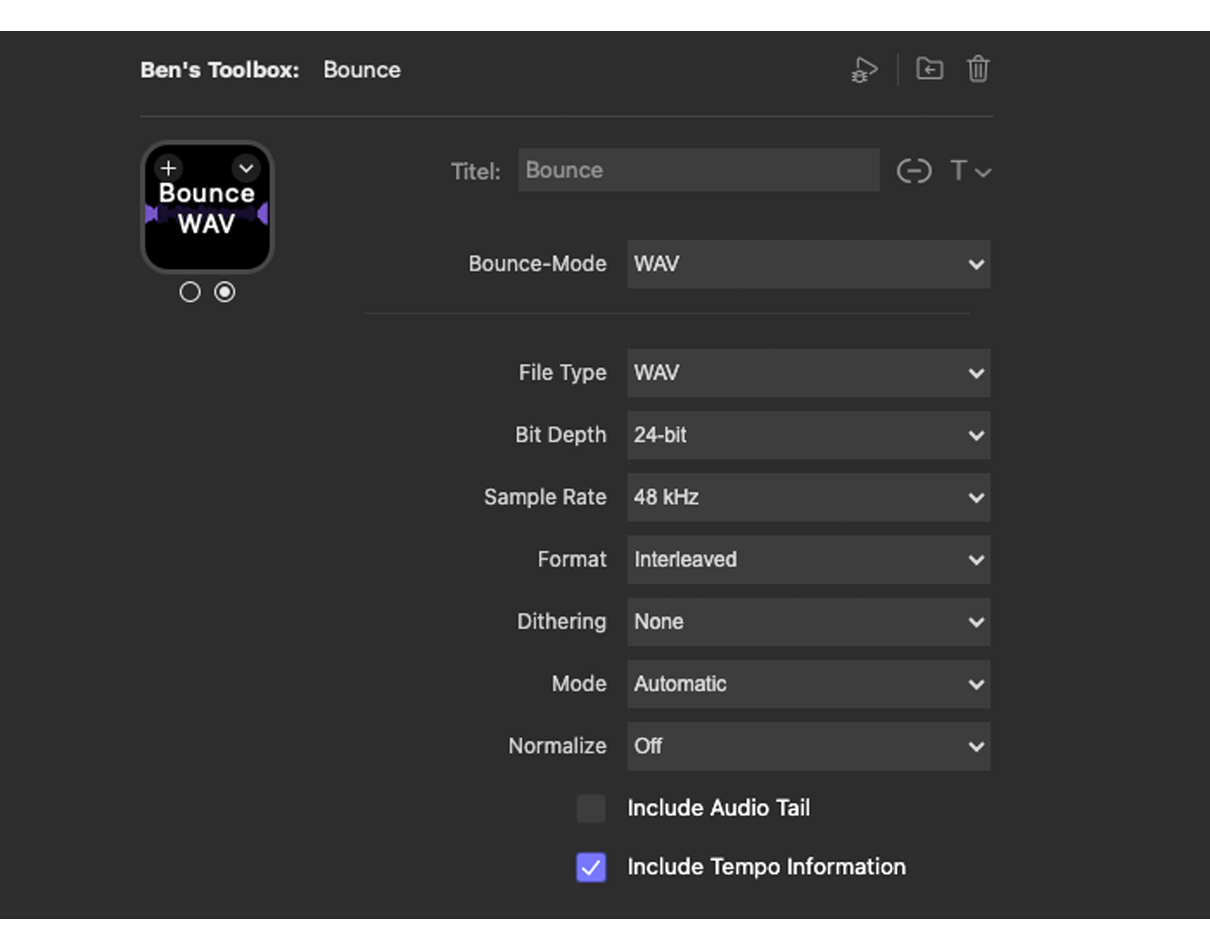Change the Sample Rate dropdown
The image size is (1210, 950).
pyautogui.click(x=808, y=497)
